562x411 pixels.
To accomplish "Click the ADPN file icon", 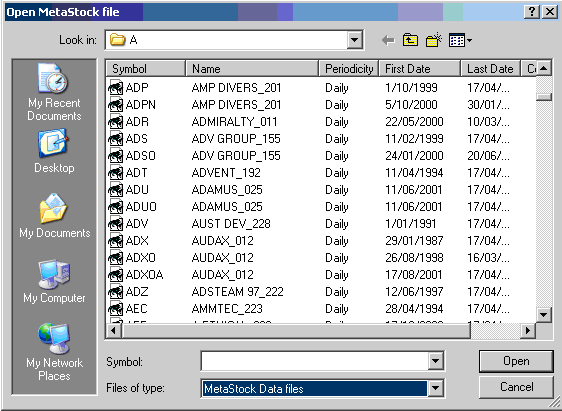I will coord(115,105).
